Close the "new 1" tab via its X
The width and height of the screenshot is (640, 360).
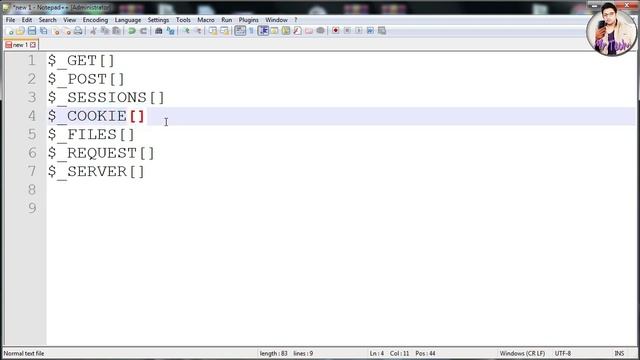click(33, 45)
